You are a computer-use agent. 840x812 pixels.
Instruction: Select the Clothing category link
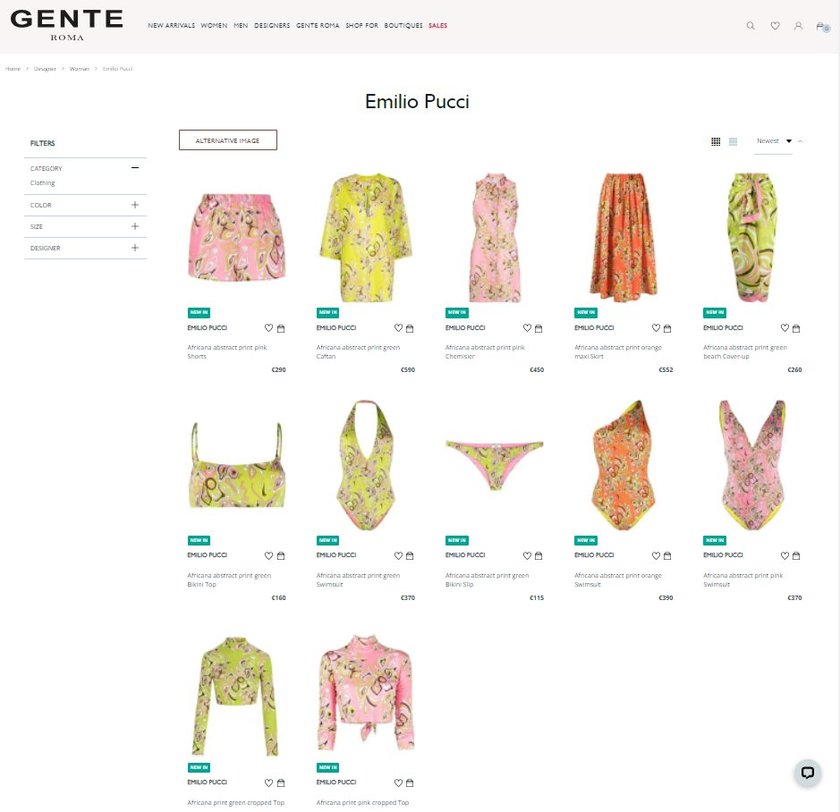point(42,183)
